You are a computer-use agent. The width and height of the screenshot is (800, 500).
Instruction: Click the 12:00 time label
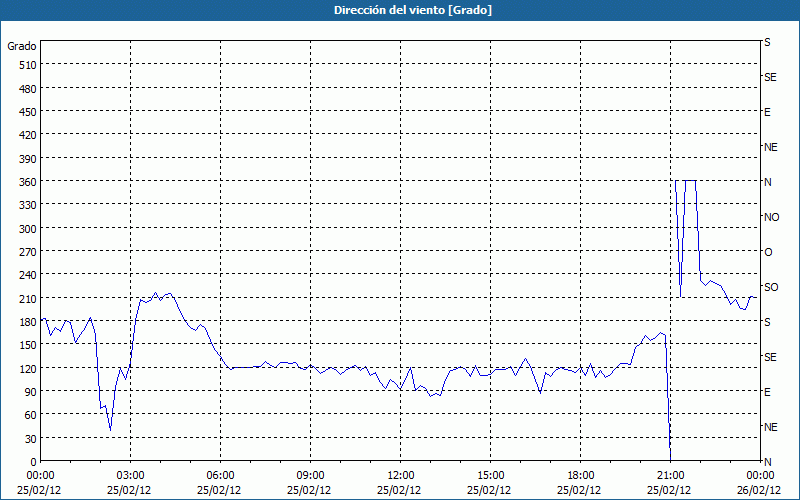401,476
